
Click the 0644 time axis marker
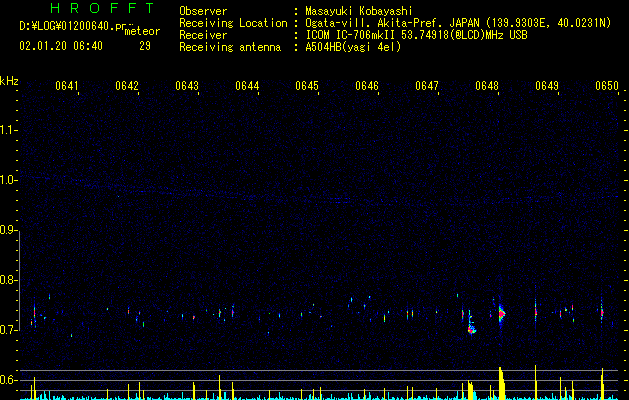pos(247,86)
